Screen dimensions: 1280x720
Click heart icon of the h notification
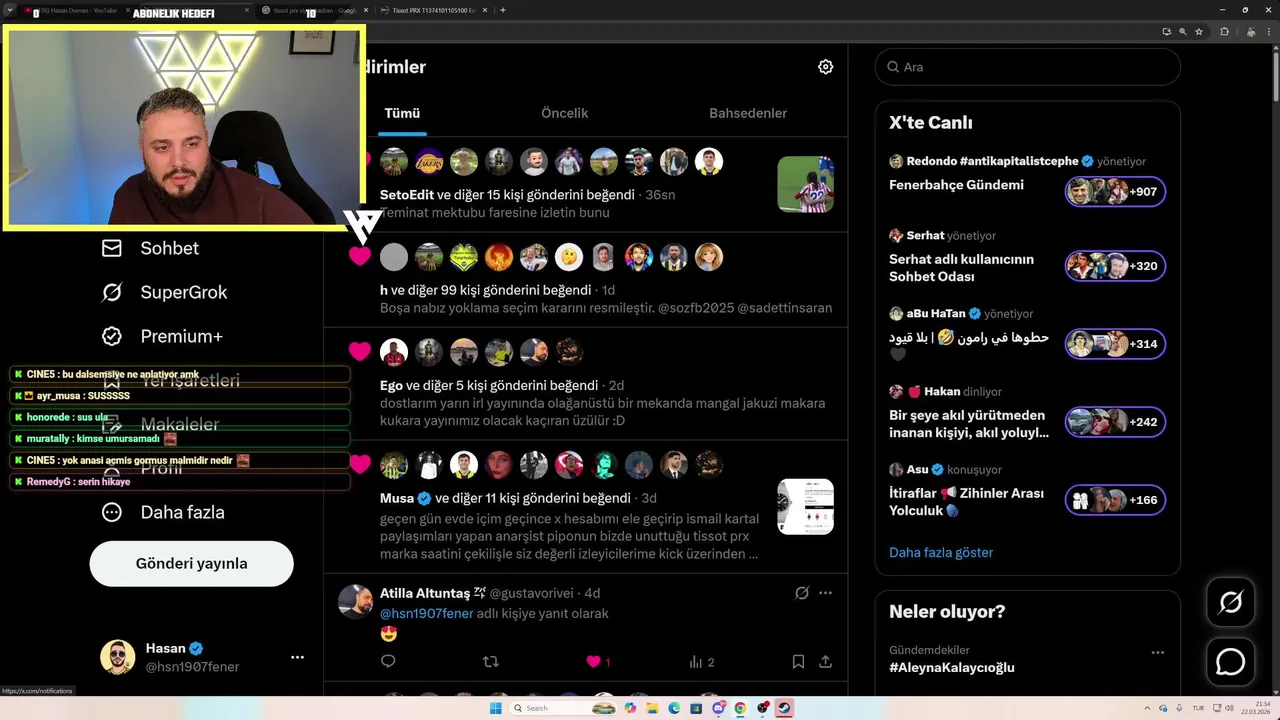tap(360, 256)
